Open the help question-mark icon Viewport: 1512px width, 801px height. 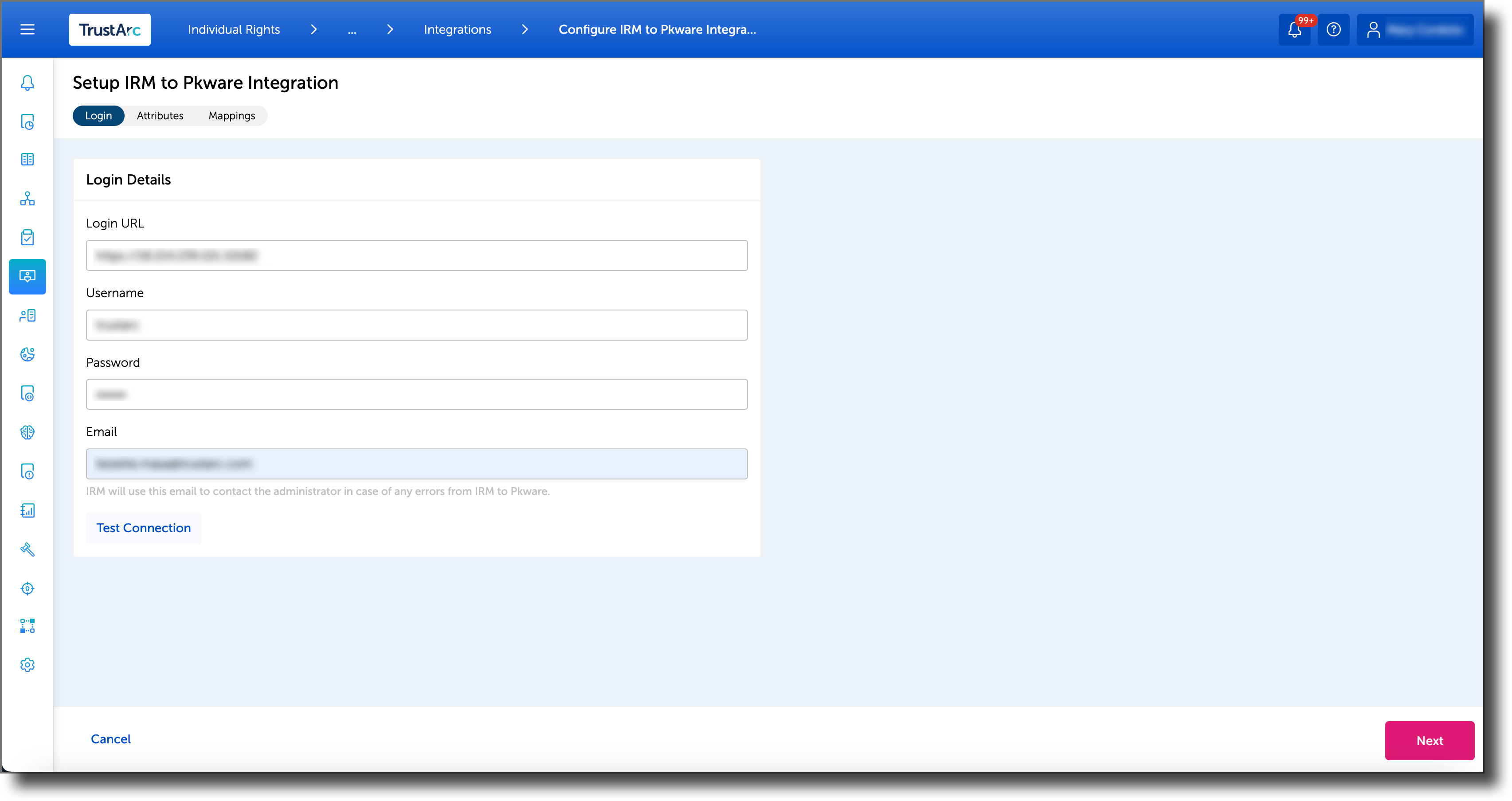point(1334,29)
